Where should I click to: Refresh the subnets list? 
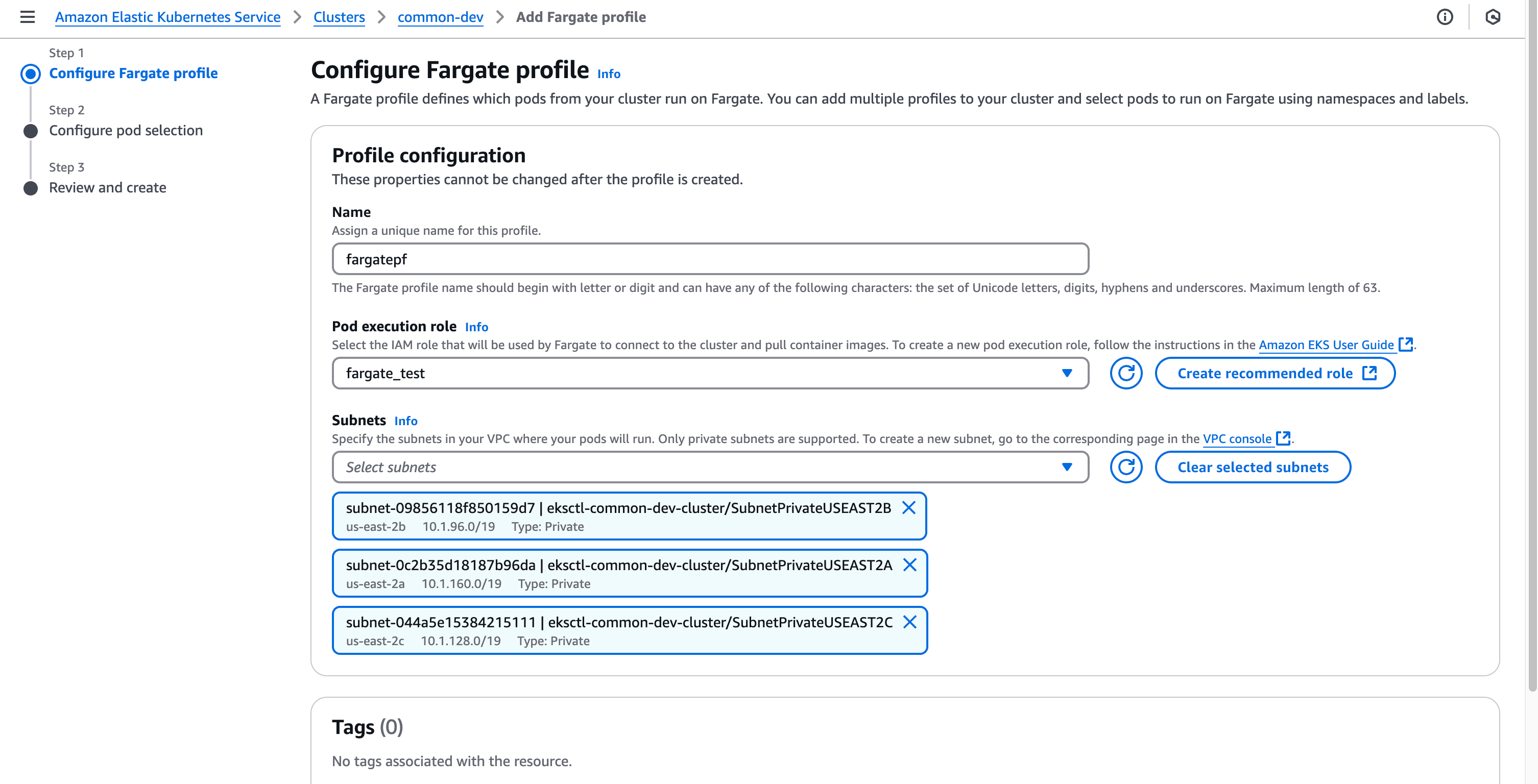pyautogui.click(x=1126, y=467)
